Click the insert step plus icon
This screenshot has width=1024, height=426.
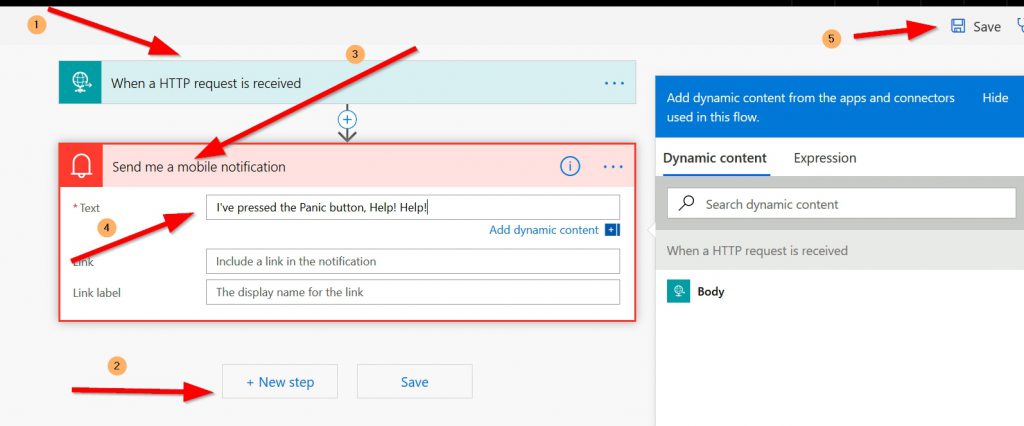[x=347, y=119]
